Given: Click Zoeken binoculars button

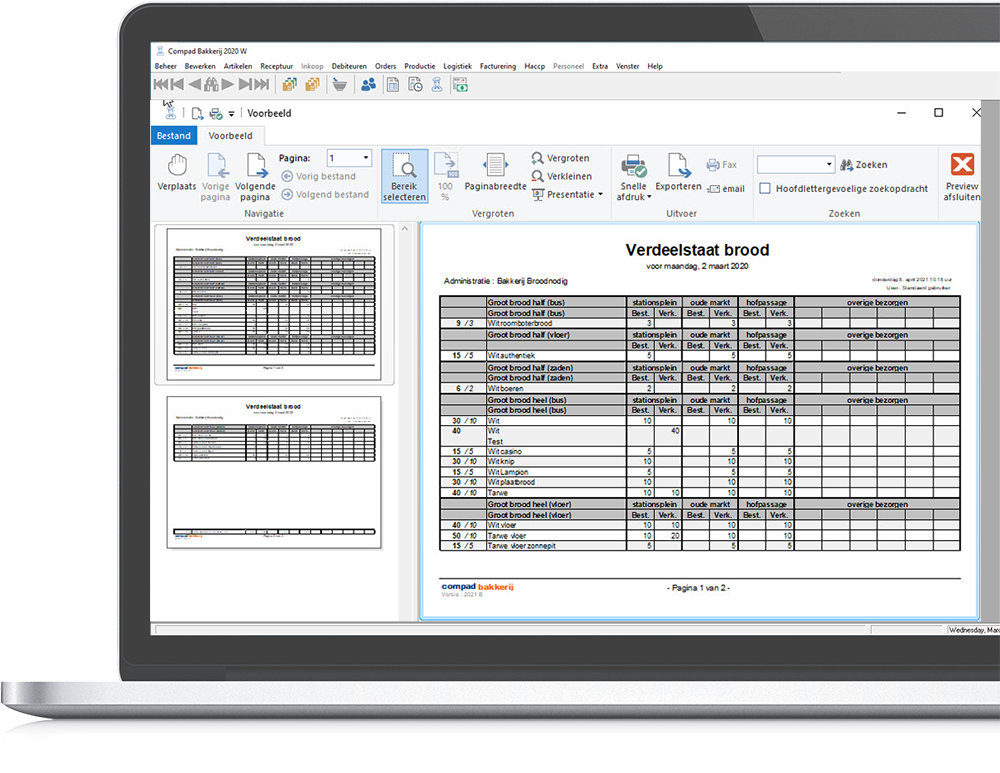Looking at the screenshot, I should pyautogui.click(x=864, y=165).
